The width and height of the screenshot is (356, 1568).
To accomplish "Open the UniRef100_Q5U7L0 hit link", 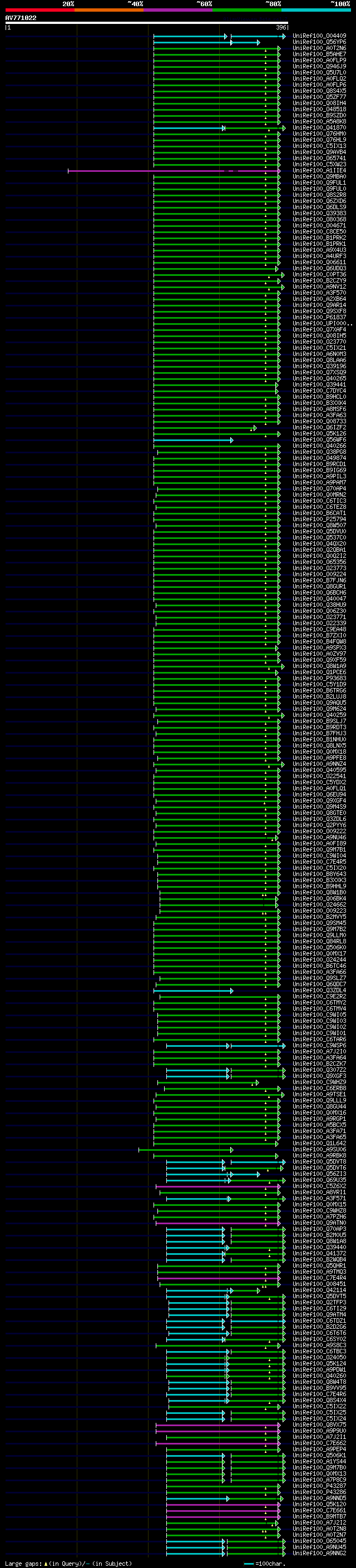I will tap(319, 72).
